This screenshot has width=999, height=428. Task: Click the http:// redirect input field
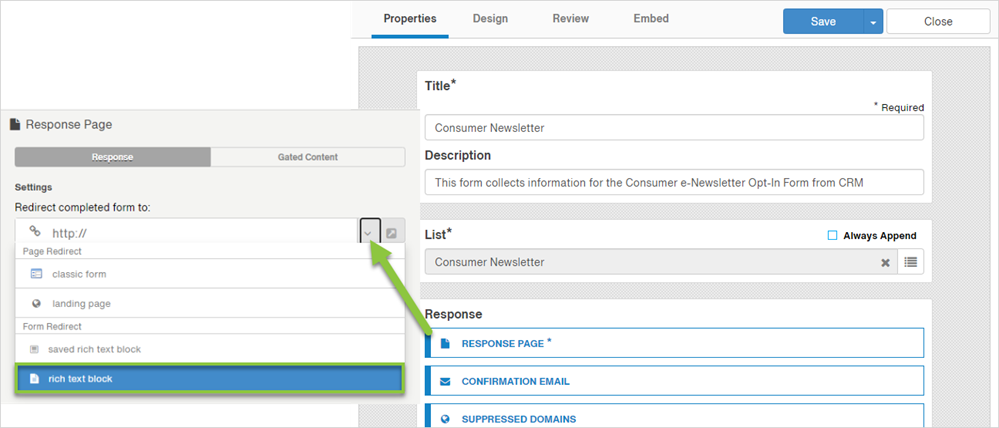[x=187, y=232]
